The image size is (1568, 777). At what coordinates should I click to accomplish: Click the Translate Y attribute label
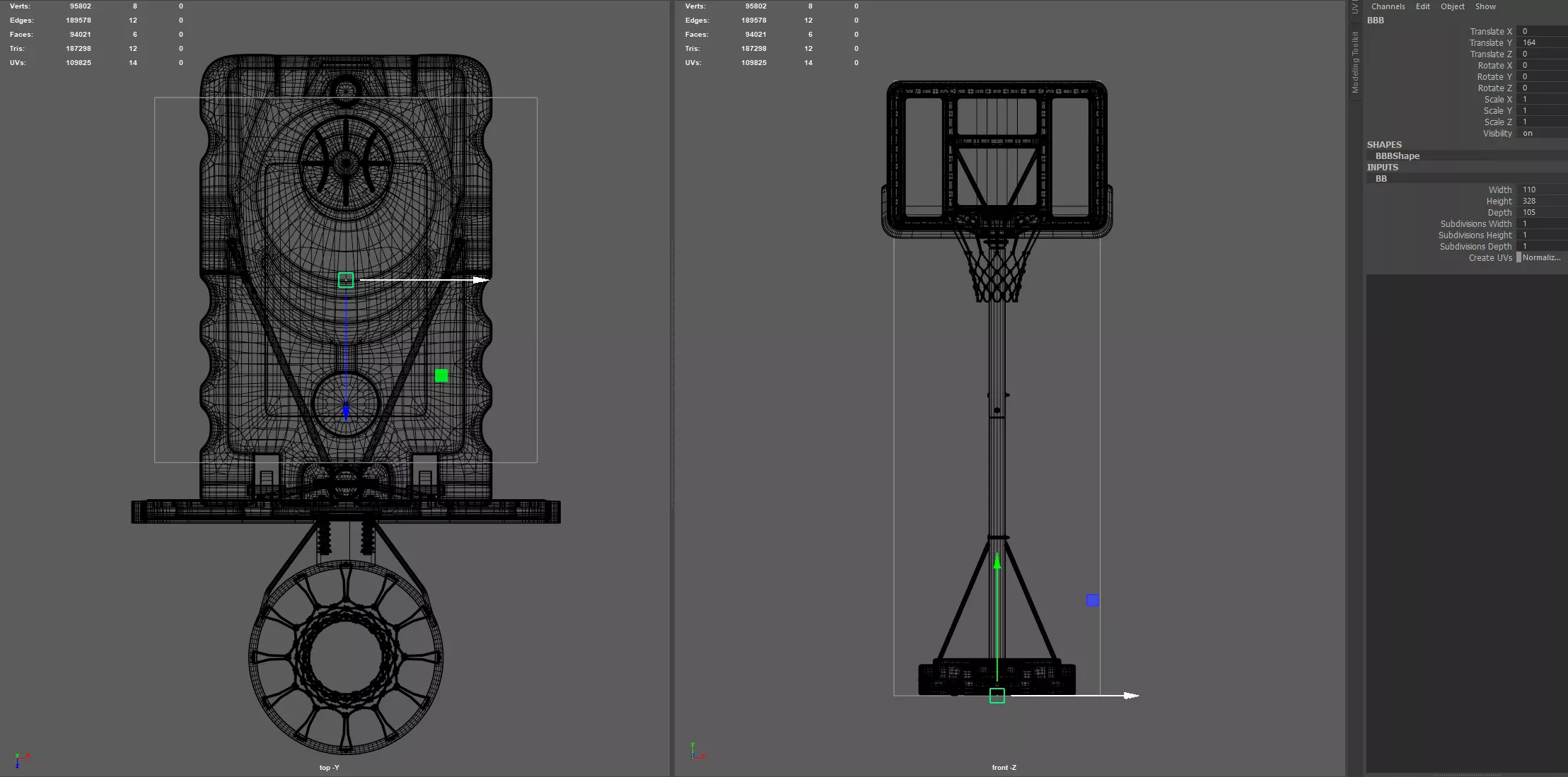pyautogui.click(x=1491, y=42)
